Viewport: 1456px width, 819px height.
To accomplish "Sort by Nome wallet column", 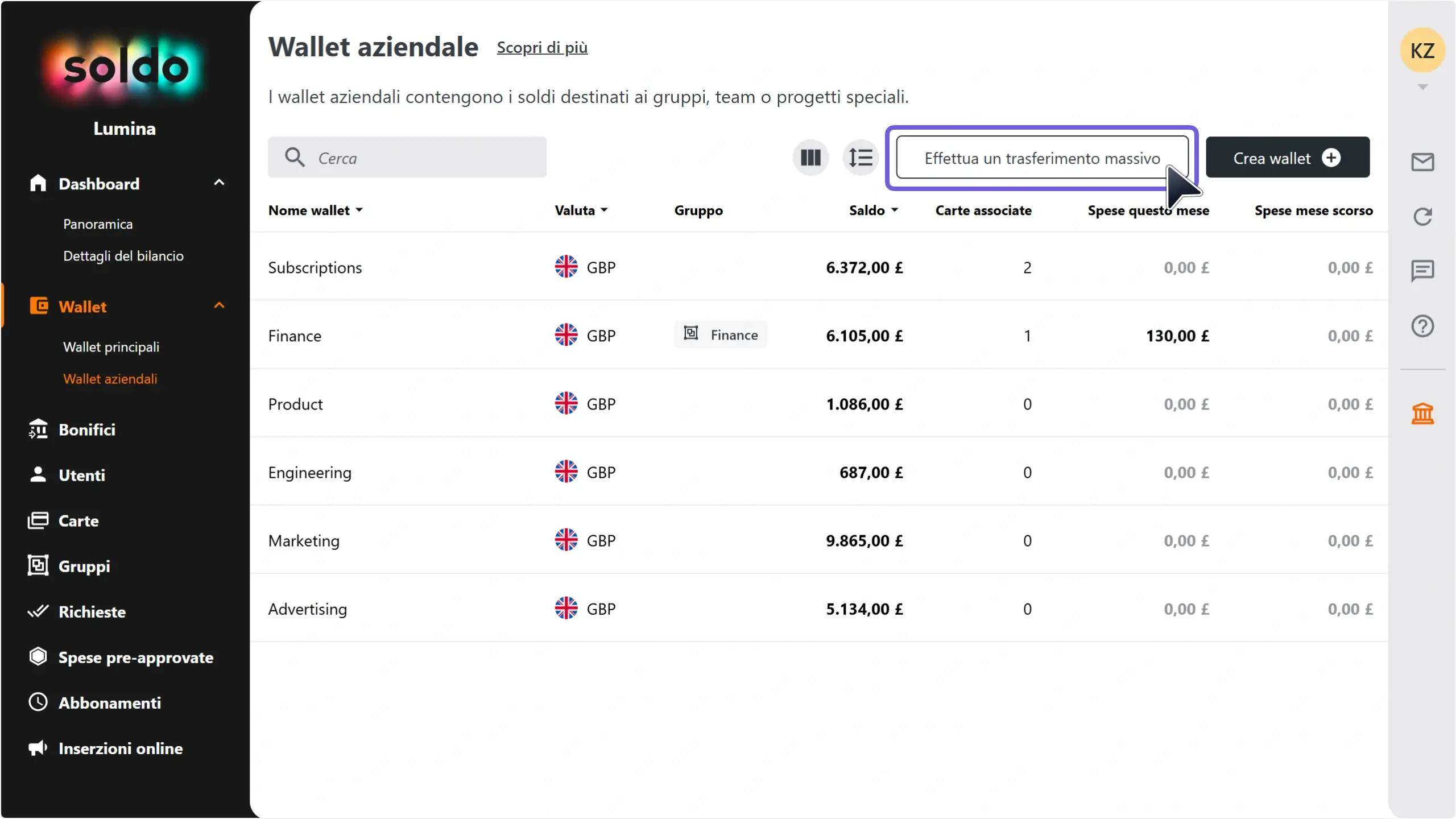I will point(316,210).
